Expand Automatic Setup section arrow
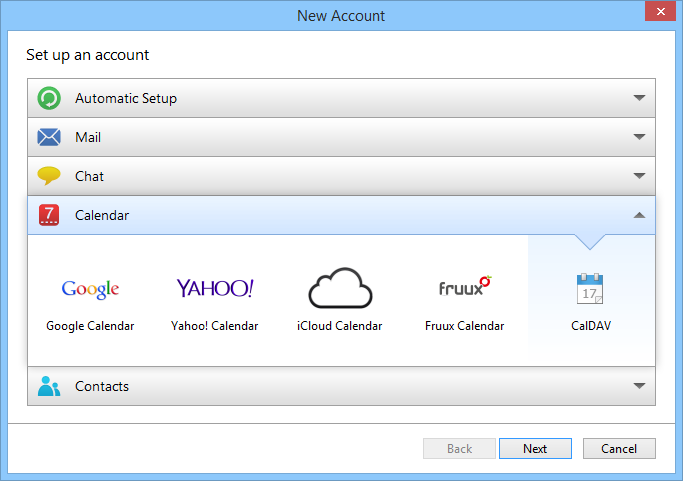This screenshot has height=481, width=683. pyautogui.click(x=639, y=98)
